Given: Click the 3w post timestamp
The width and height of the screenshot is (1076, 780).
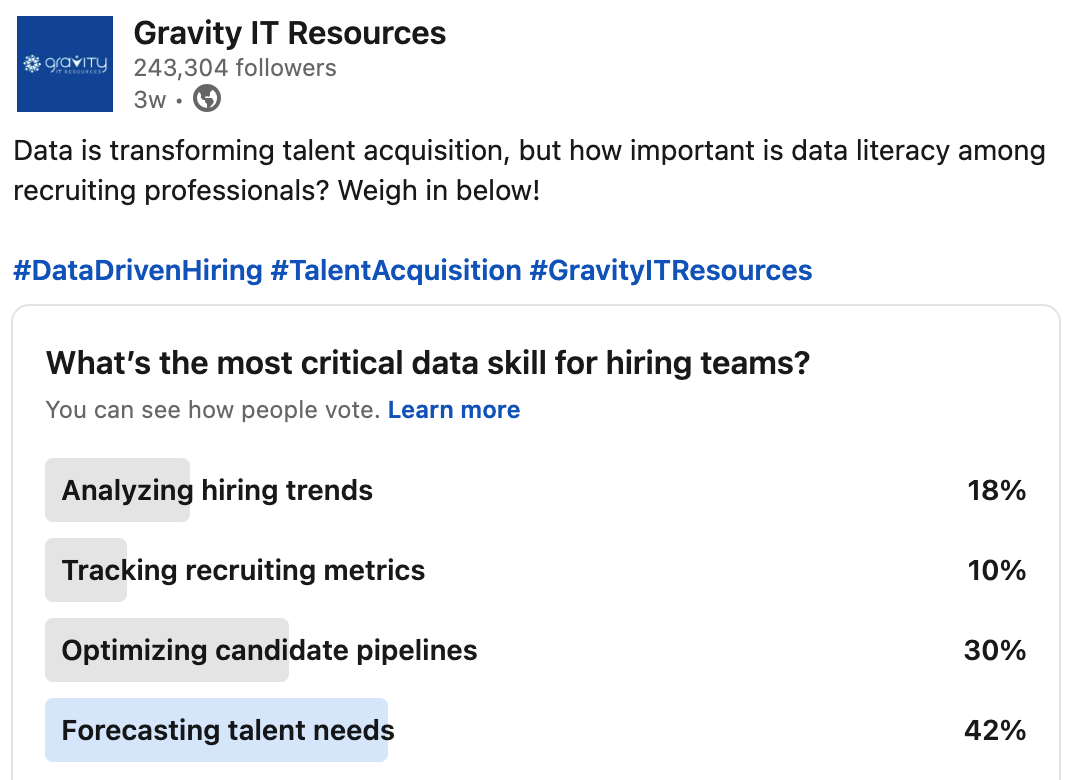Looking at the screenshot, I should [149, 99].
